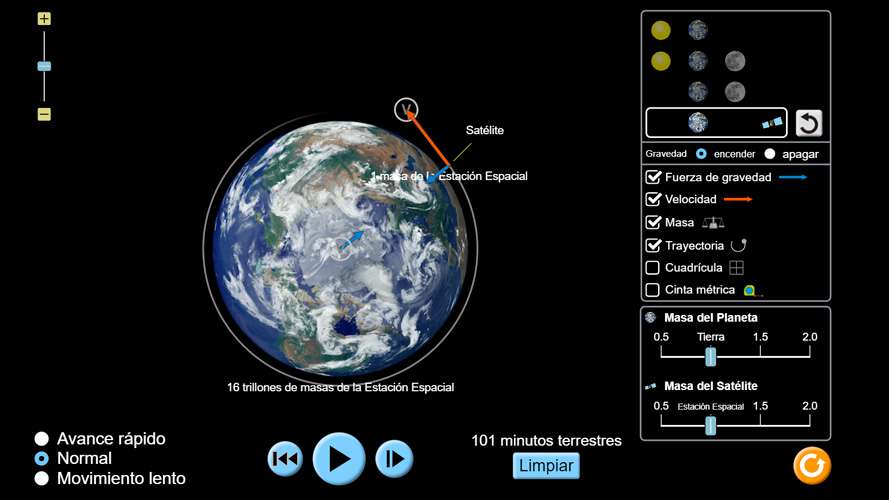The height and width of the screenshot is (500, 889).
Task: Uncheck Fuerza de gravedad checkbox
Action: (x=653, y=177)
